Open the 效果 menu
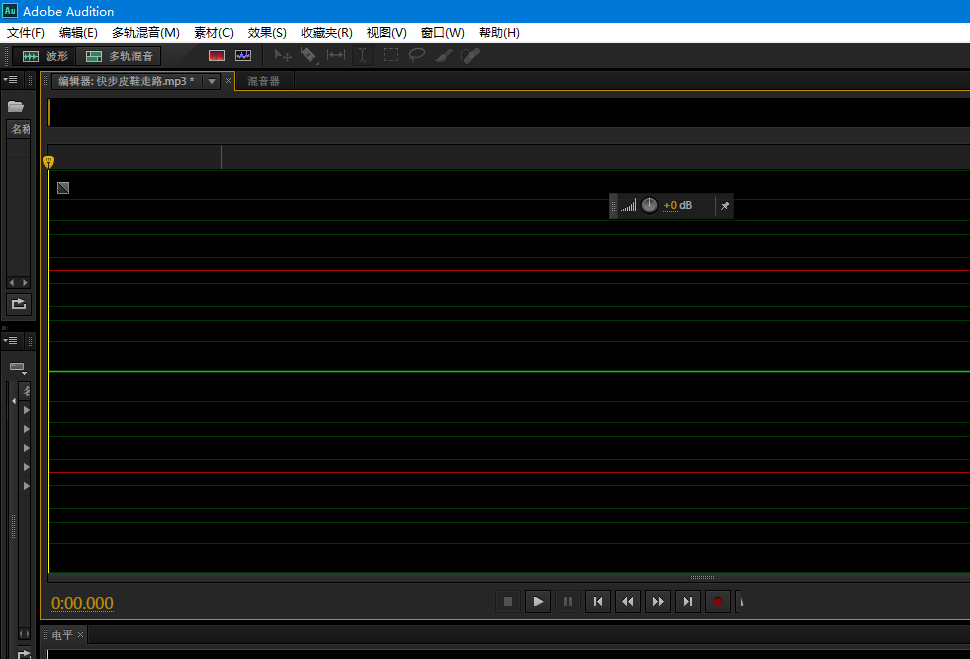 (x=265, y=32)
